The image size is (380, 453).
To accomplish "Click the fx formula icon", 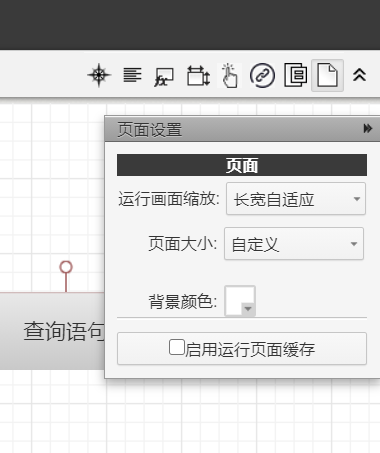I will pos(164,77).
